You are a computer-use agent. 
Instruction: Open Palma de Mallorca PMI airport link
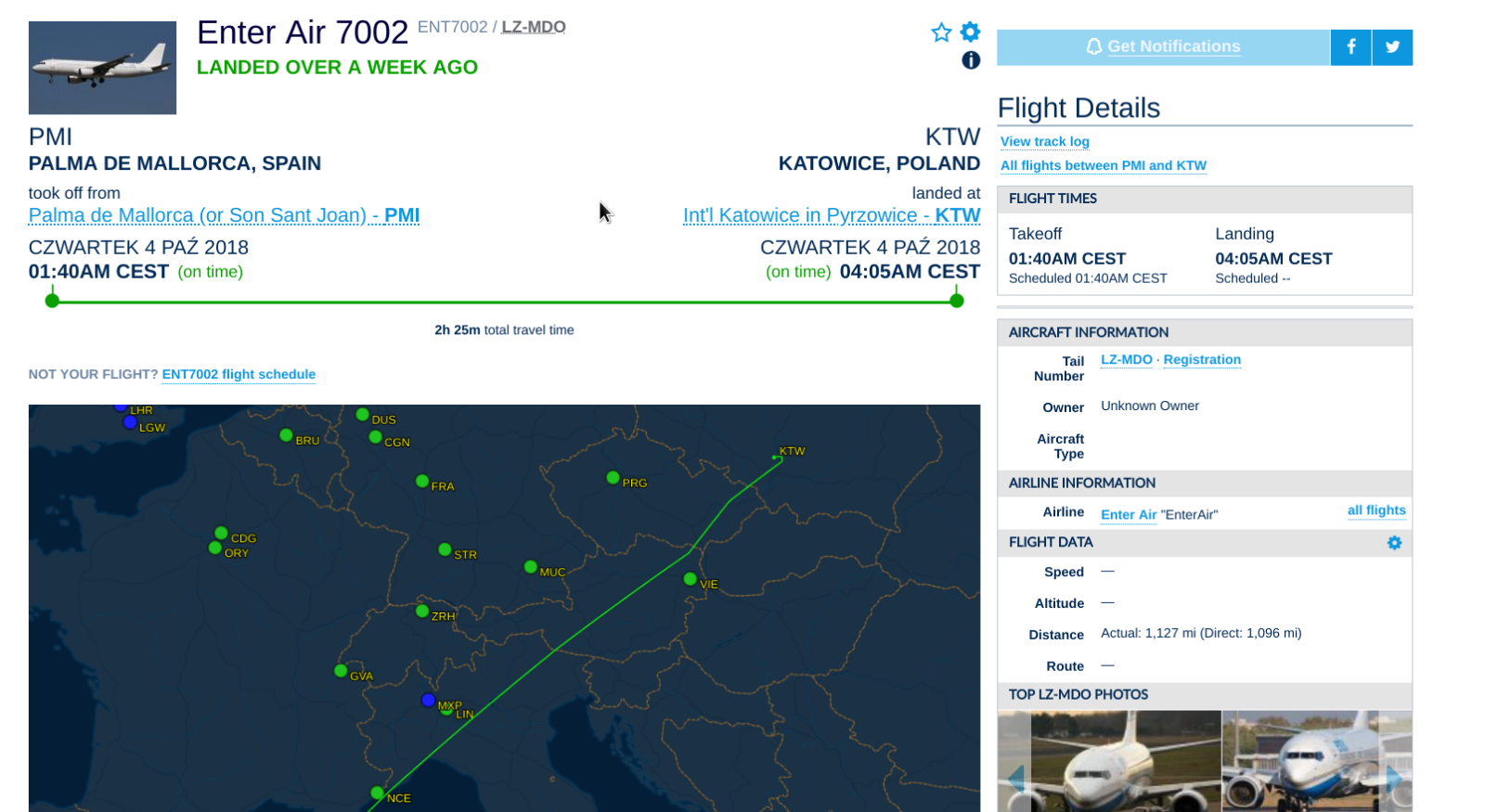(224, 215)
